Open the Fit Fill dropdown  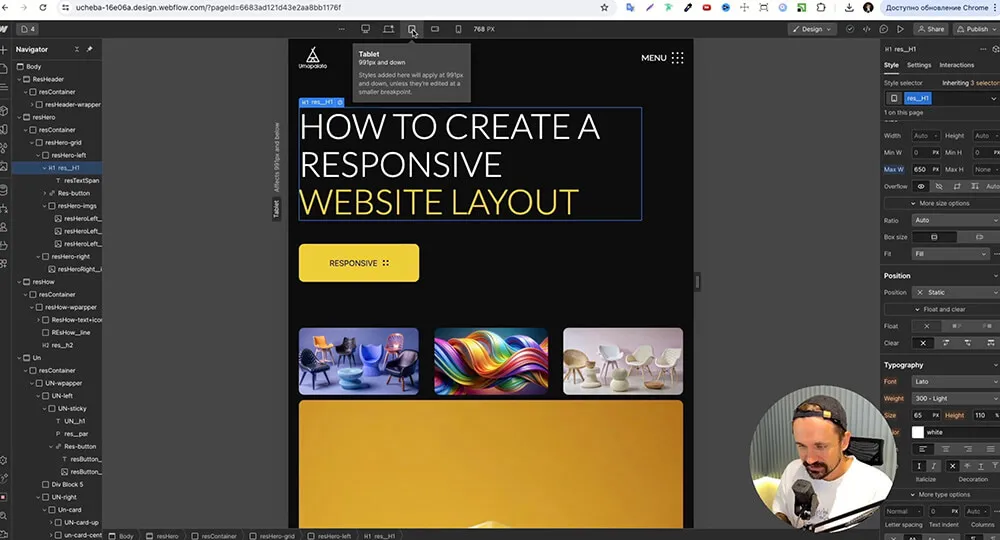click(x=950, y=254)
